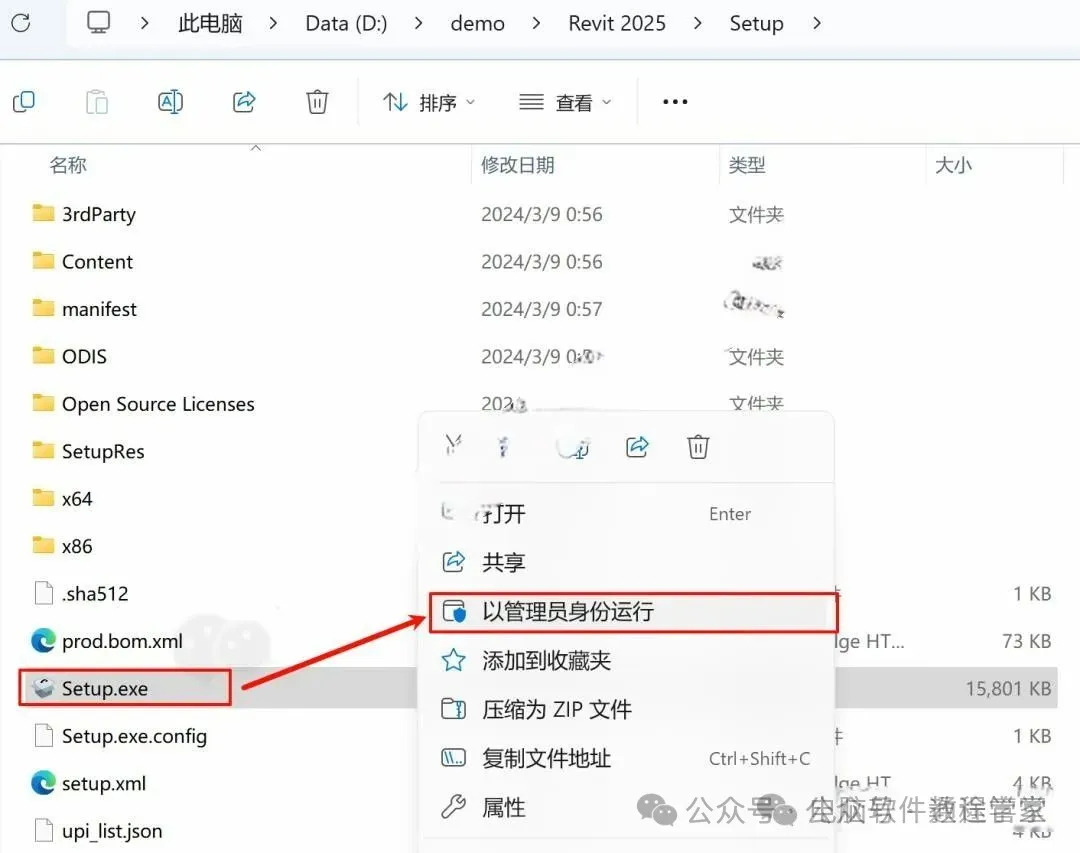Navigate to Data (D:) in breadcrumb
1080x853 pixels.
click(346, 23)
